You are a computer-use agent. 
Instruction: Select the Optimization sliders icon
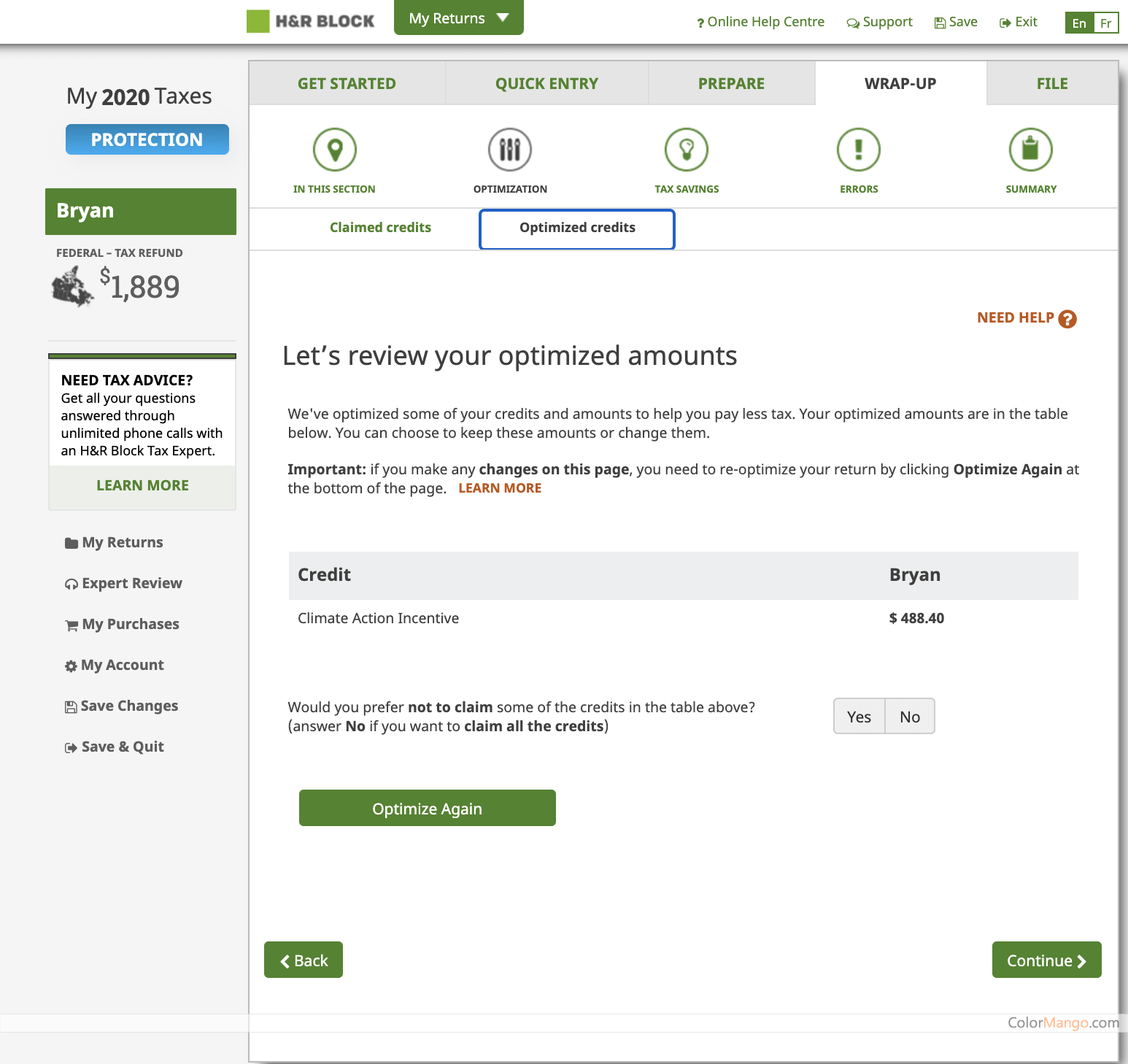pos(509,149)
